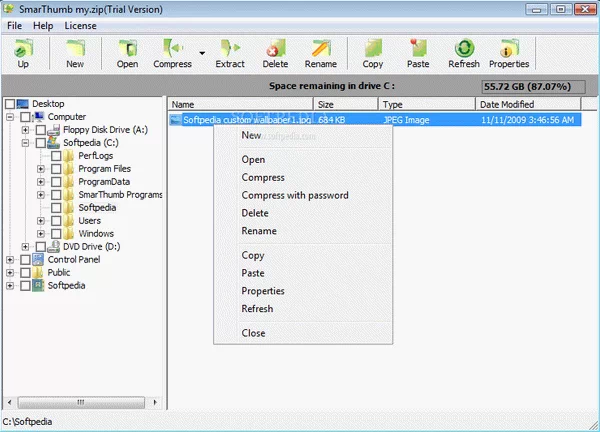600x432 pixels.
Task: Tick the Windows folder checkbox
Action: click(56, 234)
